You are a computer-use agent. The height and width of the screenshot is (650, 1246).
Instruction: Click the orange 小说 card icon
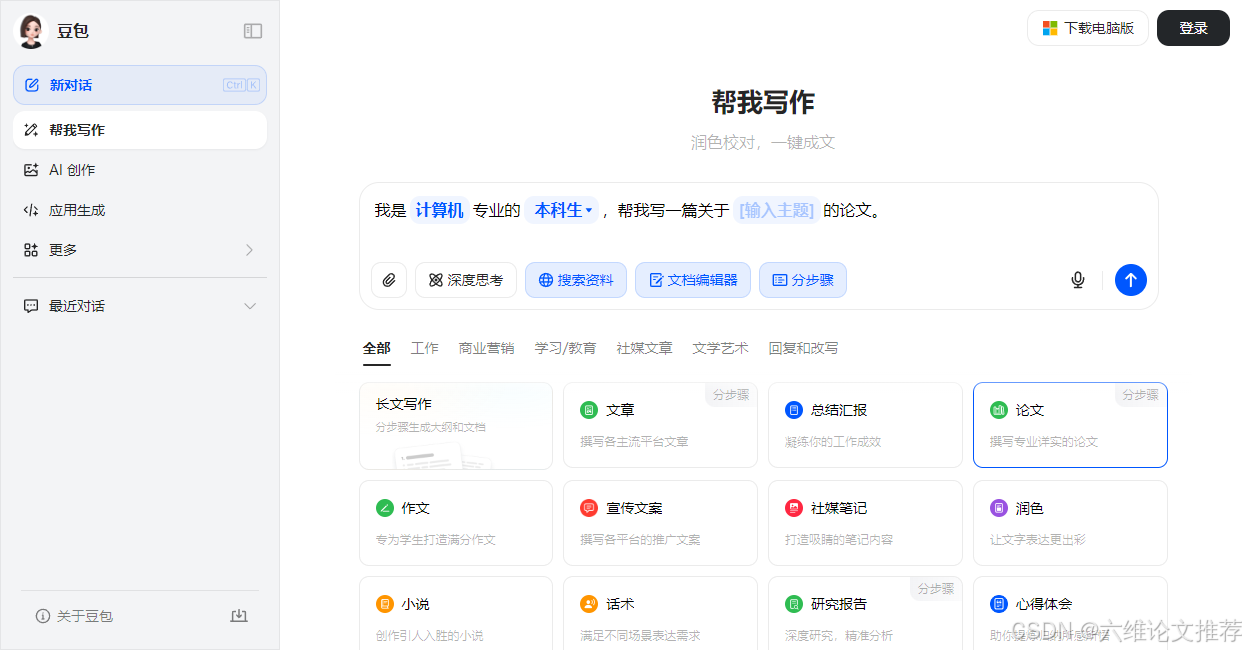[x=385, y=604]
